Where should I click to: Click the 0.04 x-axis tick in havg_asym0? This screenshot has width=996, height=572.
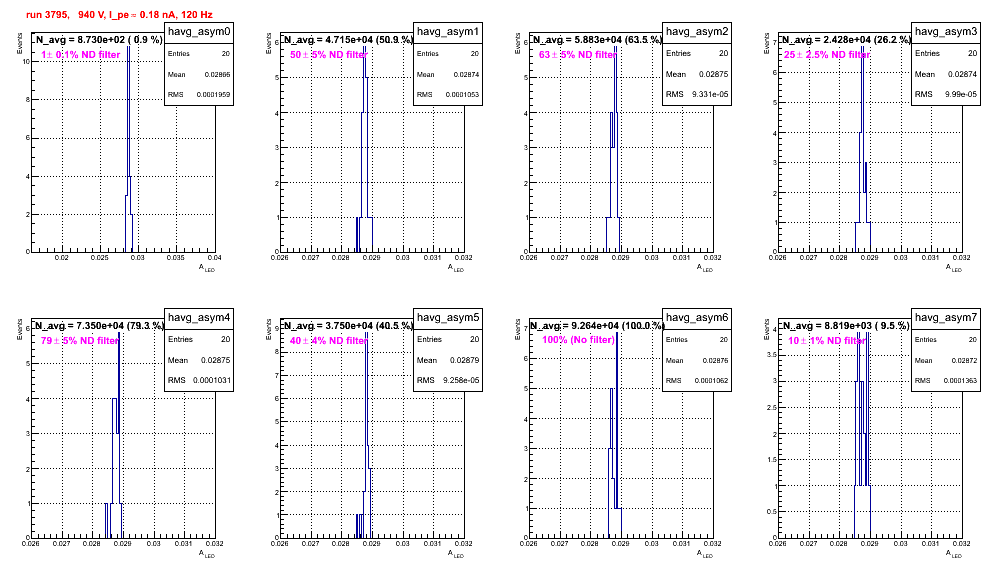[x=215, y=258]
